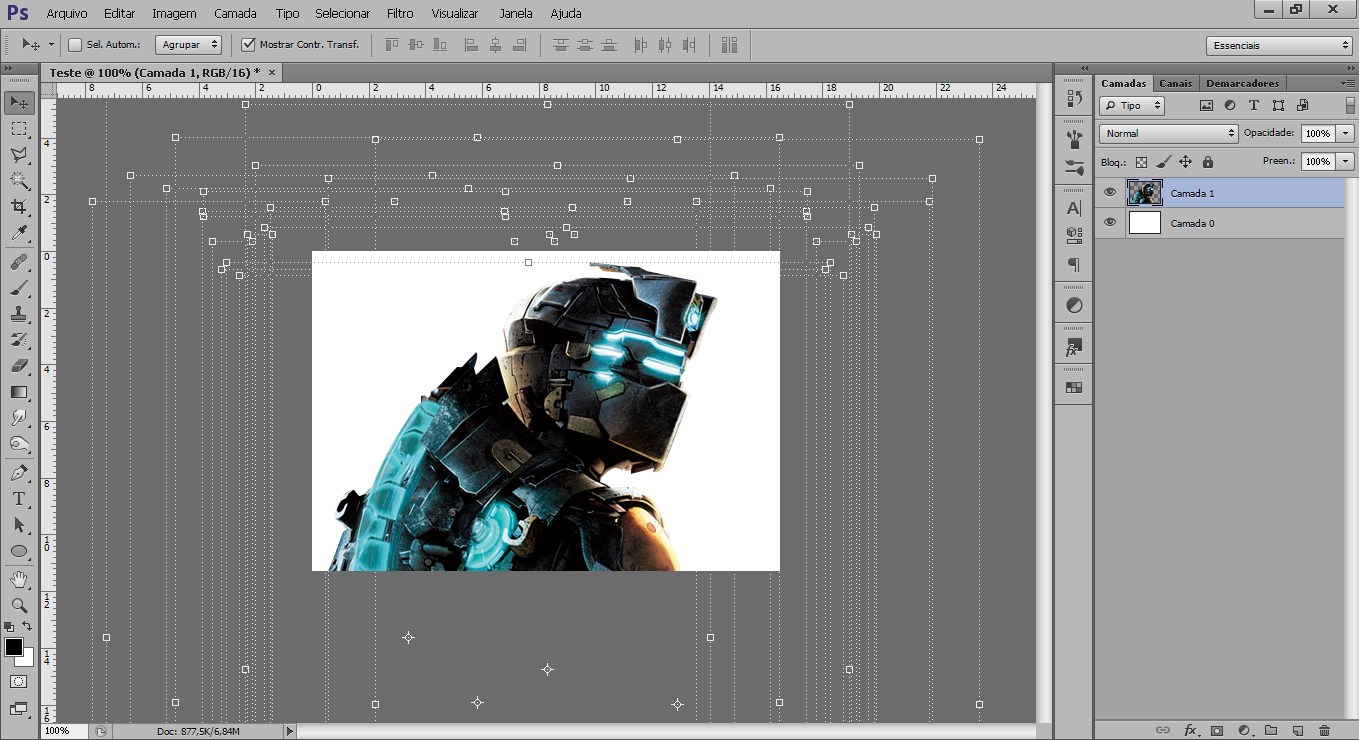
Task: Delete the selected layer with trash icon
Action: click(1325, 731)
